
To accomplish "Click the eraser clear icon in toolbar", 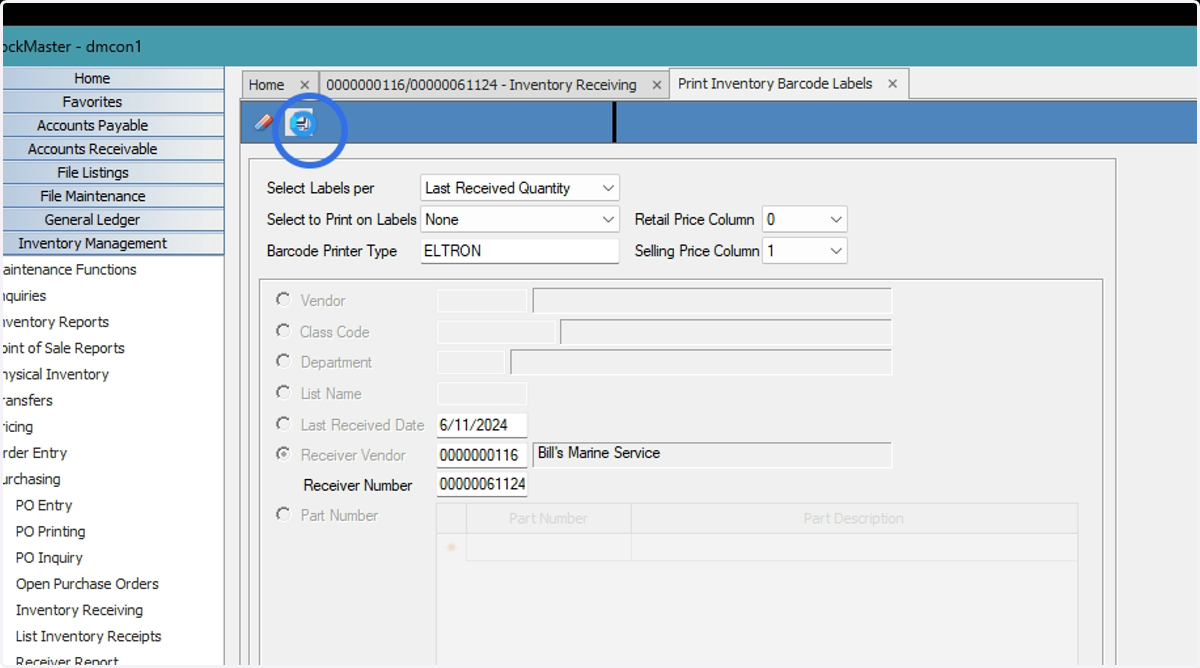I will coord(263,122).
